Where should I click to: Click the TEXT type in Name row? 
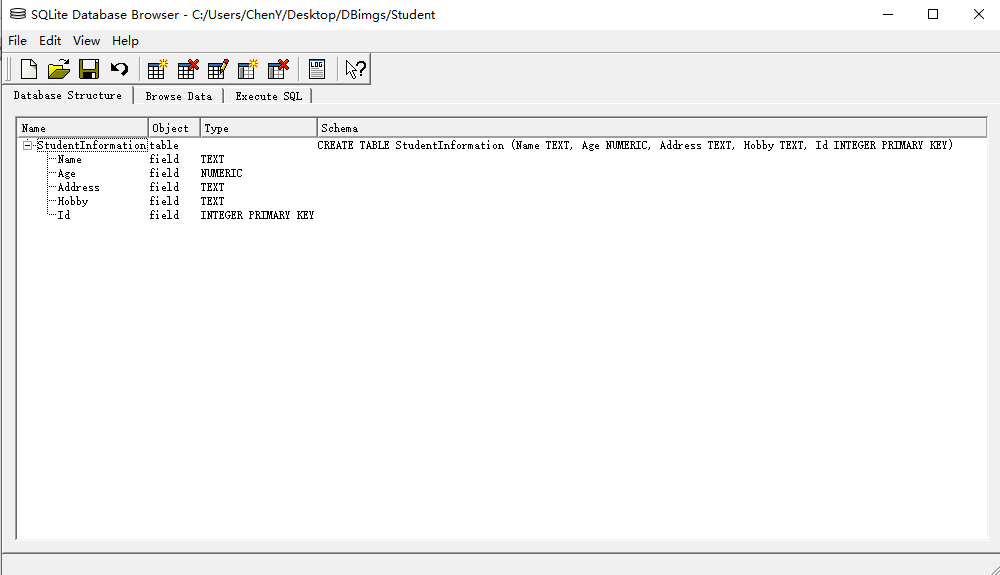coord(212,159)
